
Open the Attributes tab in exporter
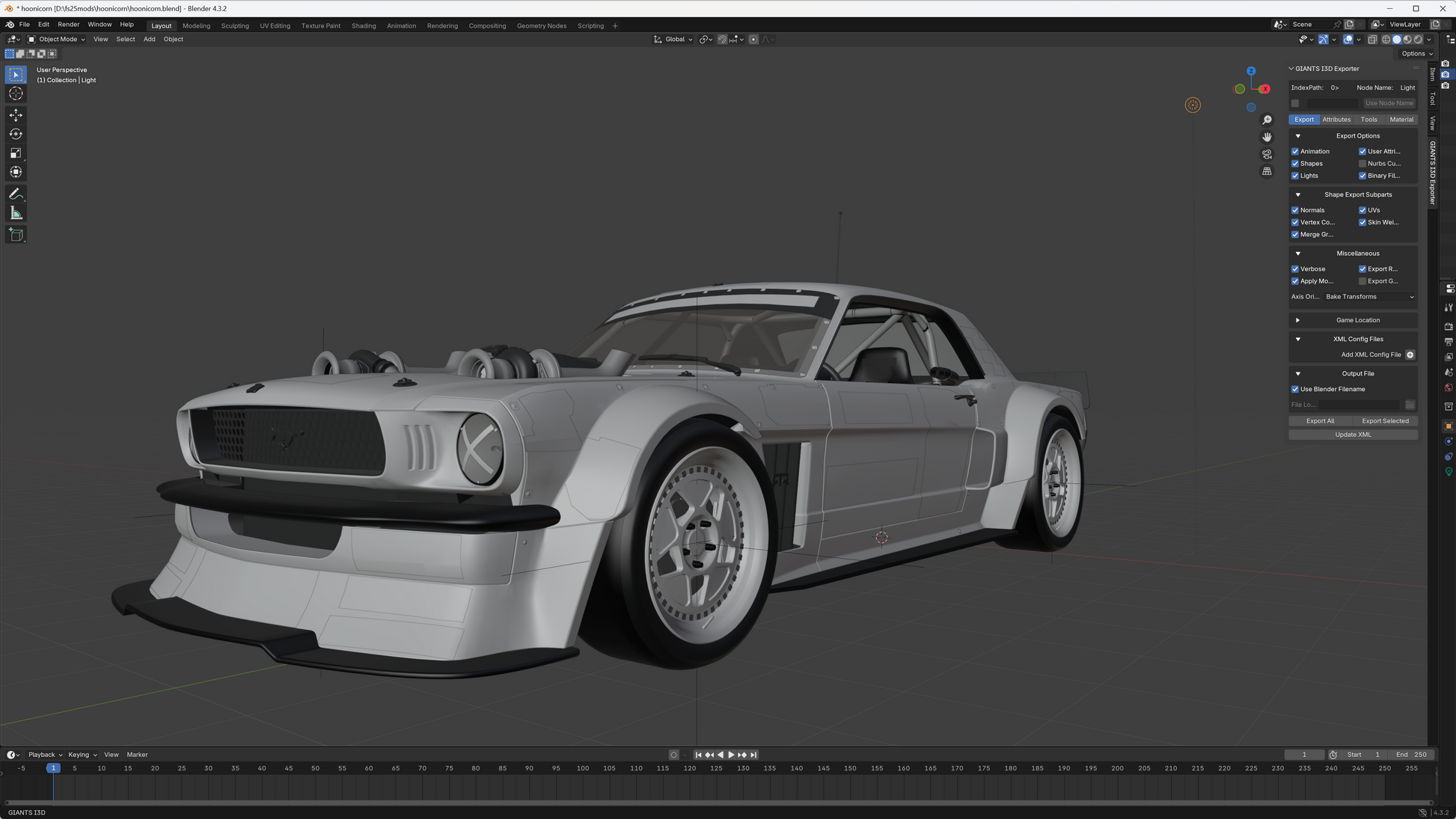1336,120
